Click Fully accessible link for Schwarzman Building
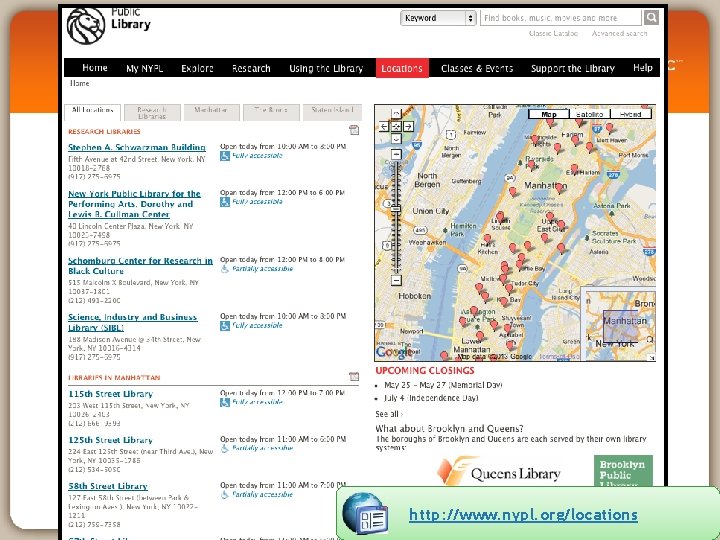 coord(257,156)
